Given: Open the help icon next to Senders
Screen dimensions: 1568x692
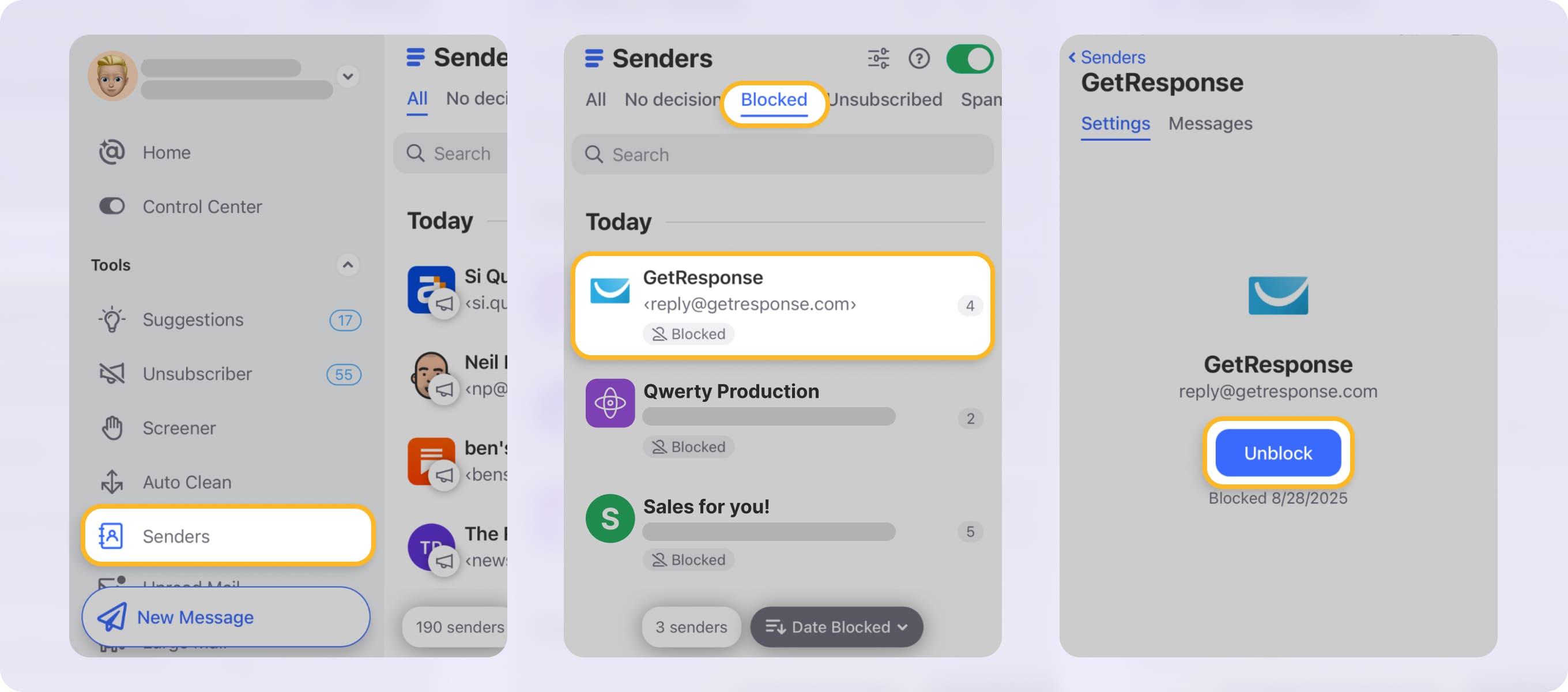Looking at the screenshot, I should click(x=919, y=59).
